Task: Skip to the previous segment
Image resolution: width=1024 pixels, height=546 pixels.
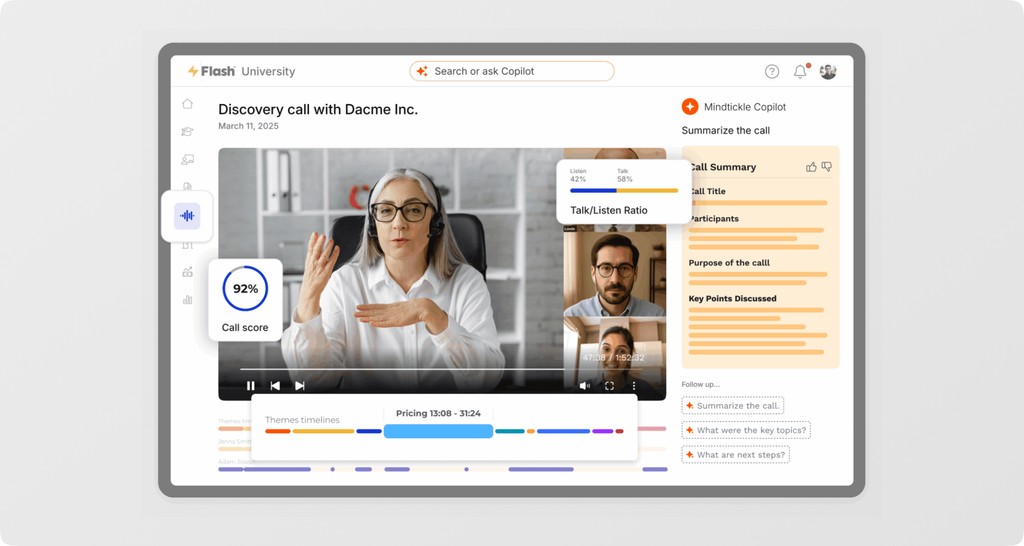Action: (275, 386)
